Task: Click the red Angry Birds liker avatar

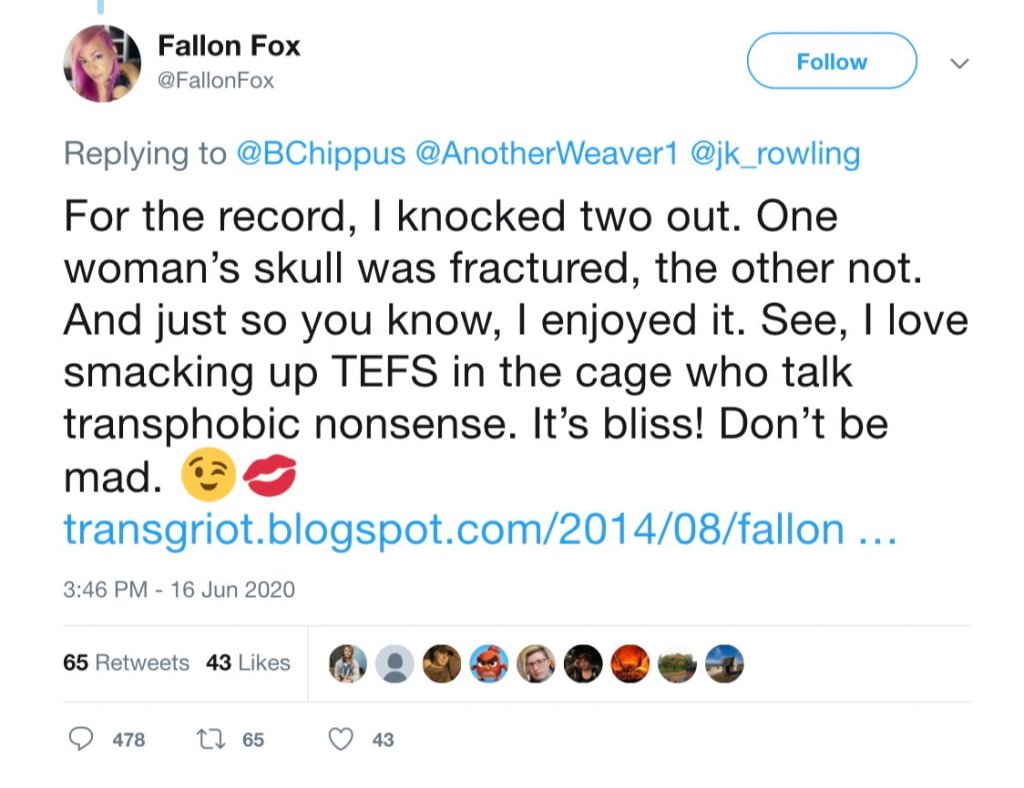Action: coord(489,662)
